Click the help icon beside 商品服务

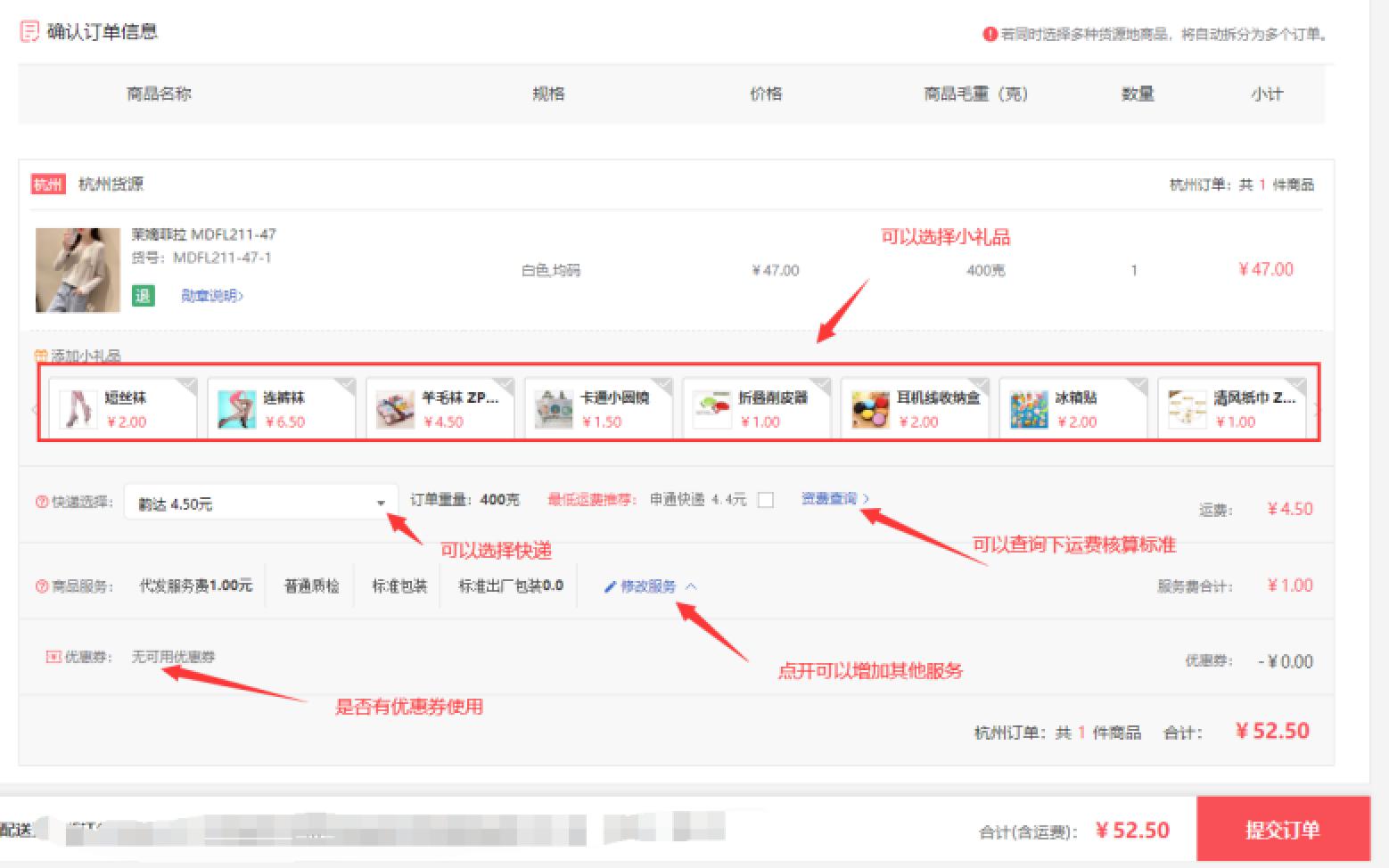pyautogui.click(x=41, y=586)
